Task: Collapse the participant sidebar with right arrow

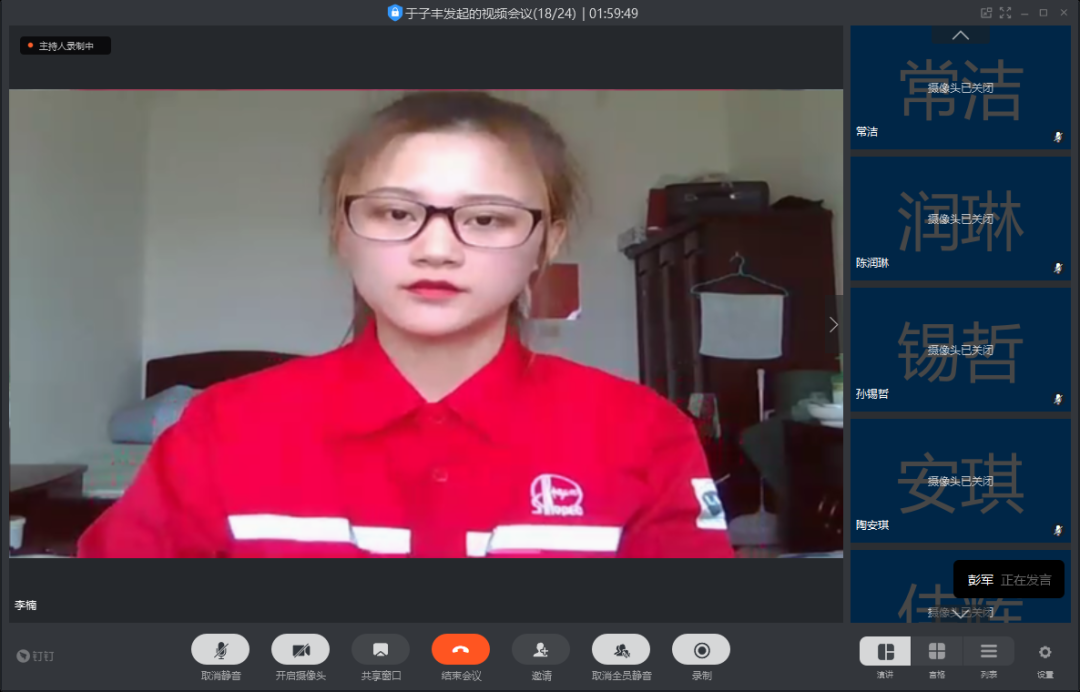Action: click(833, 325)
